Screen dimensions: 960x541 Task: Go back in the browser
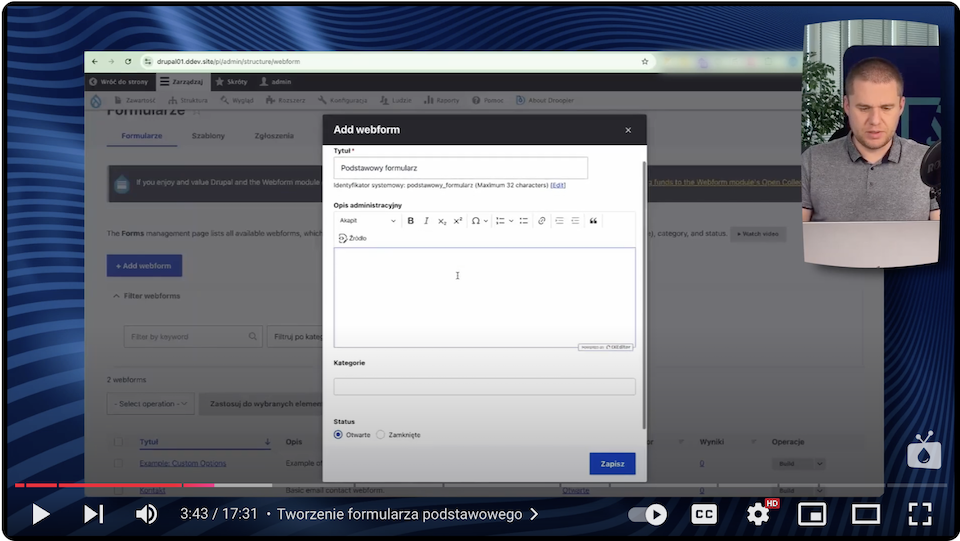click(x=95, y=61)
